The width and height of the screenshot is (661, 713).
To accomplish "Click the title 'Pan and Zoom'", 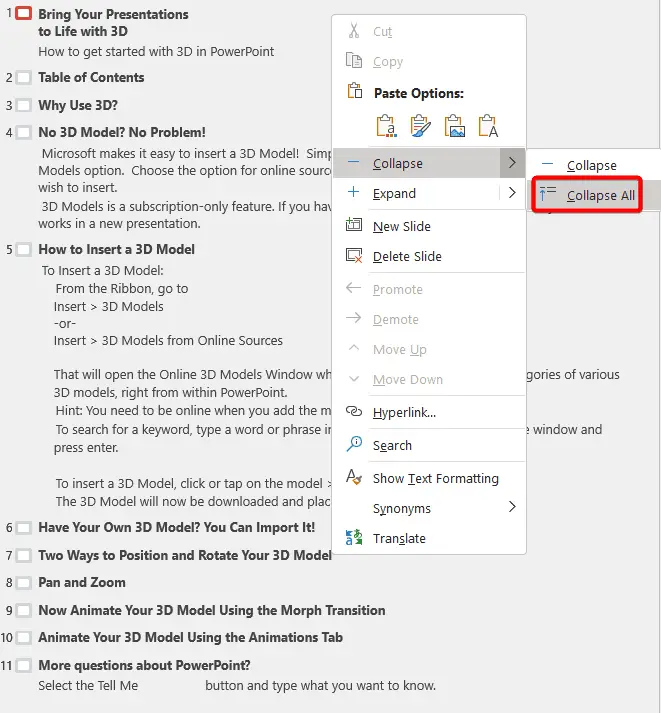I will (82, 582).
